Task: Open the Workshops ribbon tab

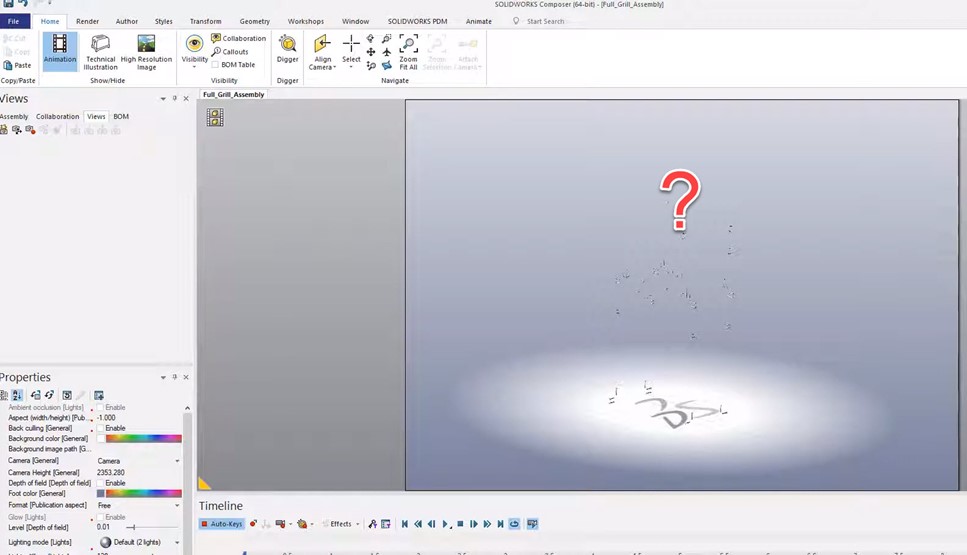Action: (306, 21)
